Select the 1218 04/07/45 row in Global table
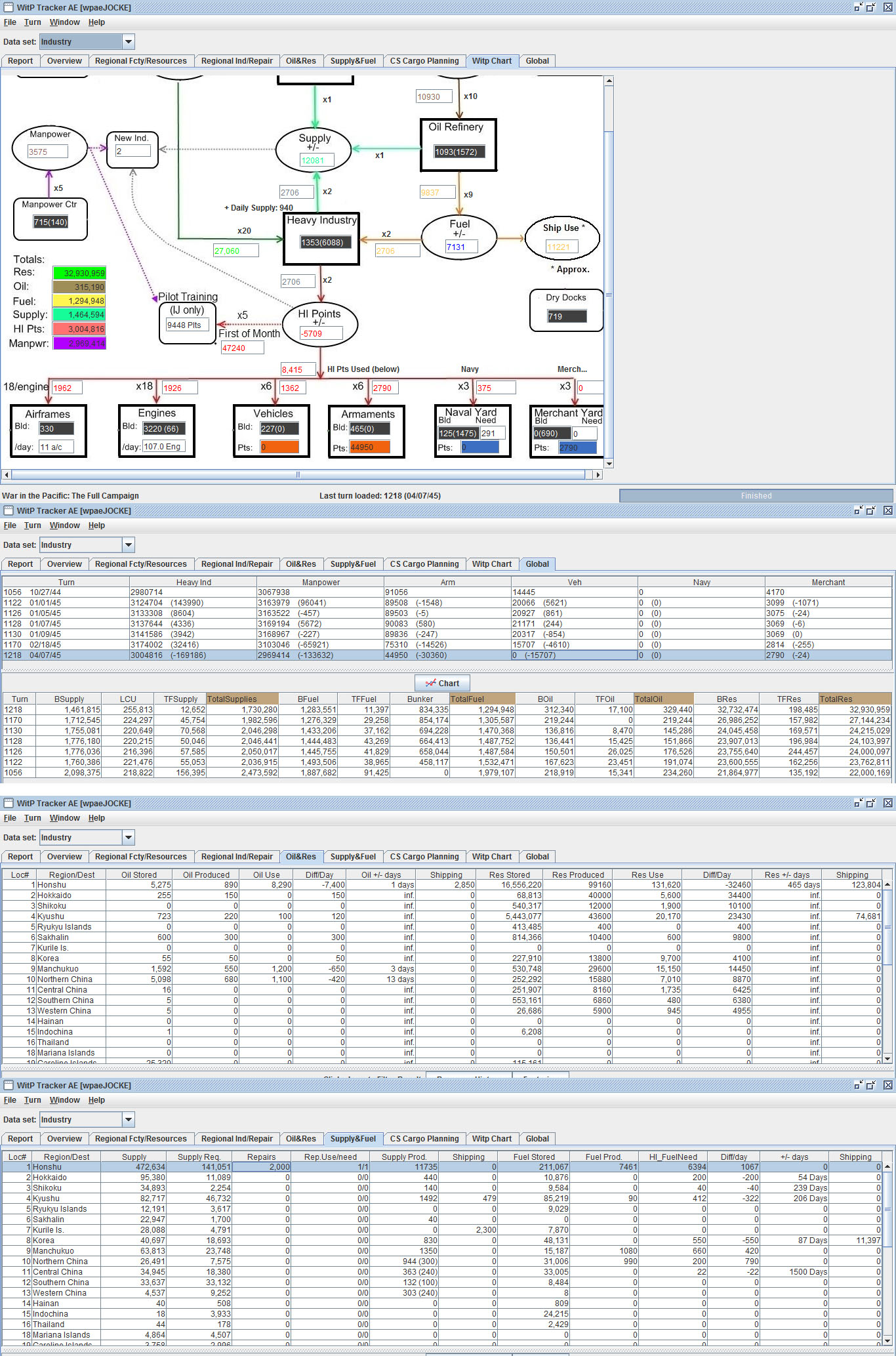 click(x=447, y=655)
